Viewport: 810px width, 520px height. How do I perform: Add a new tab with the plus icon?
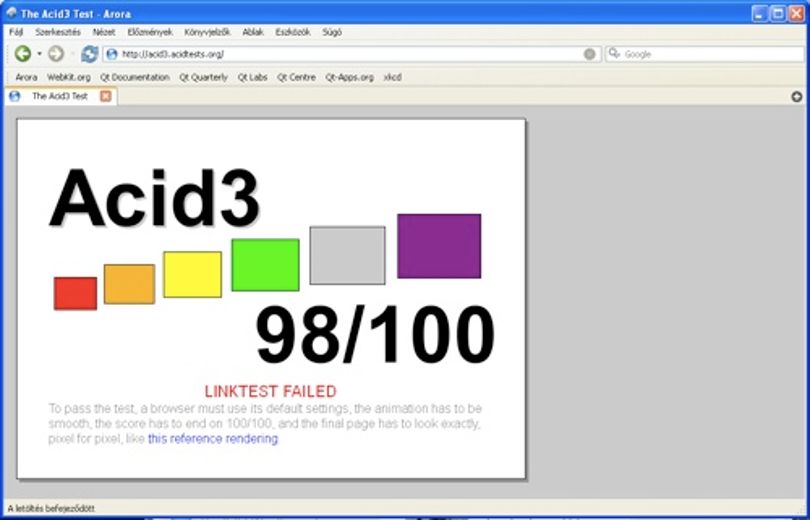(x=797, y=97)
